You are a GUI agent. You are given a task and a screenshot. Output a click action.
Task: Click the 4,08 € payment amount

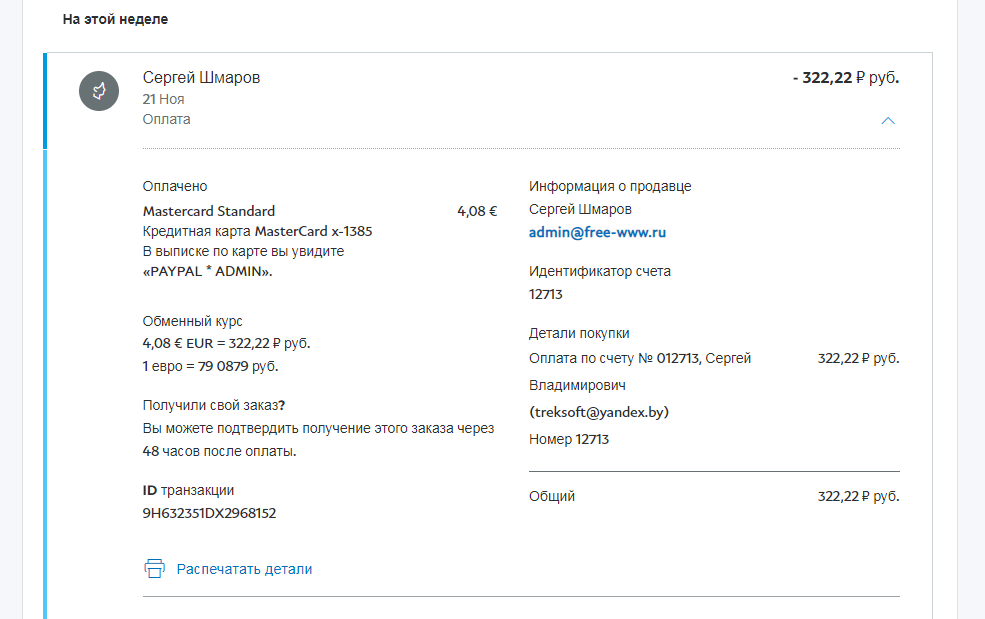(477, 211)
